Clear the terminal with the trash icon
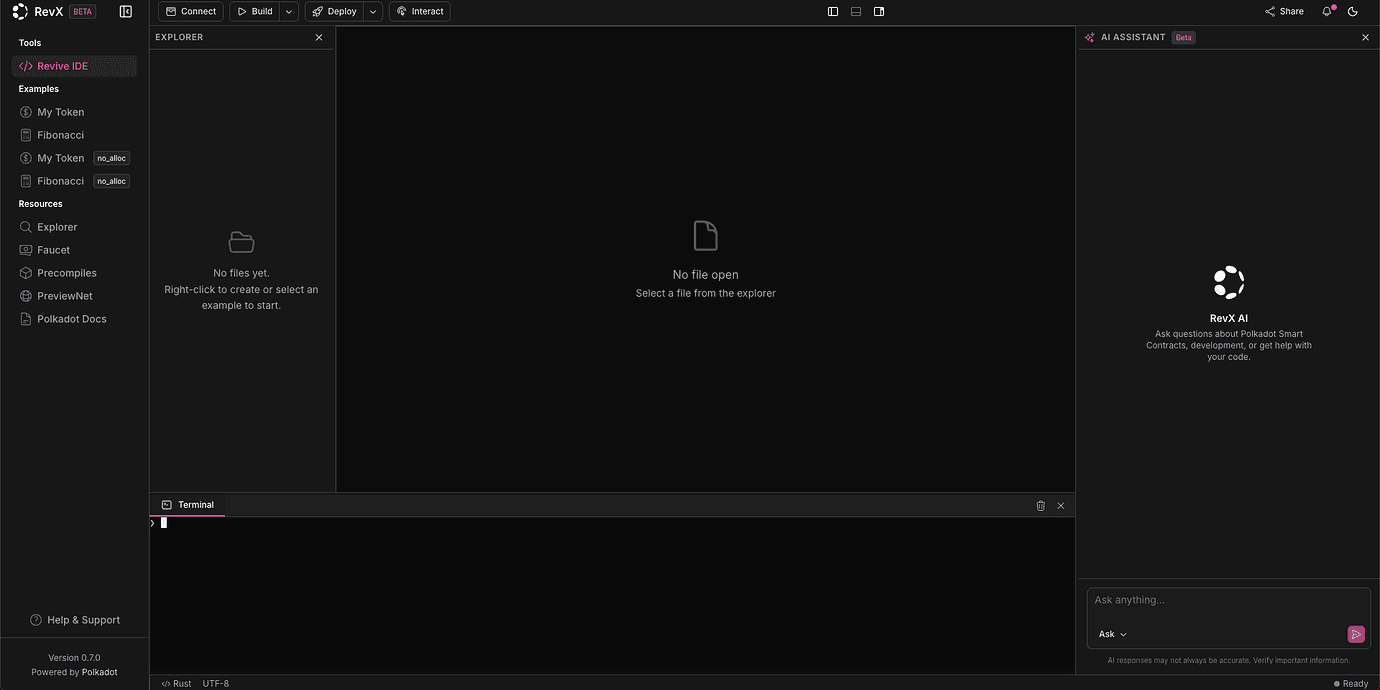 (x=1040, y=505)
